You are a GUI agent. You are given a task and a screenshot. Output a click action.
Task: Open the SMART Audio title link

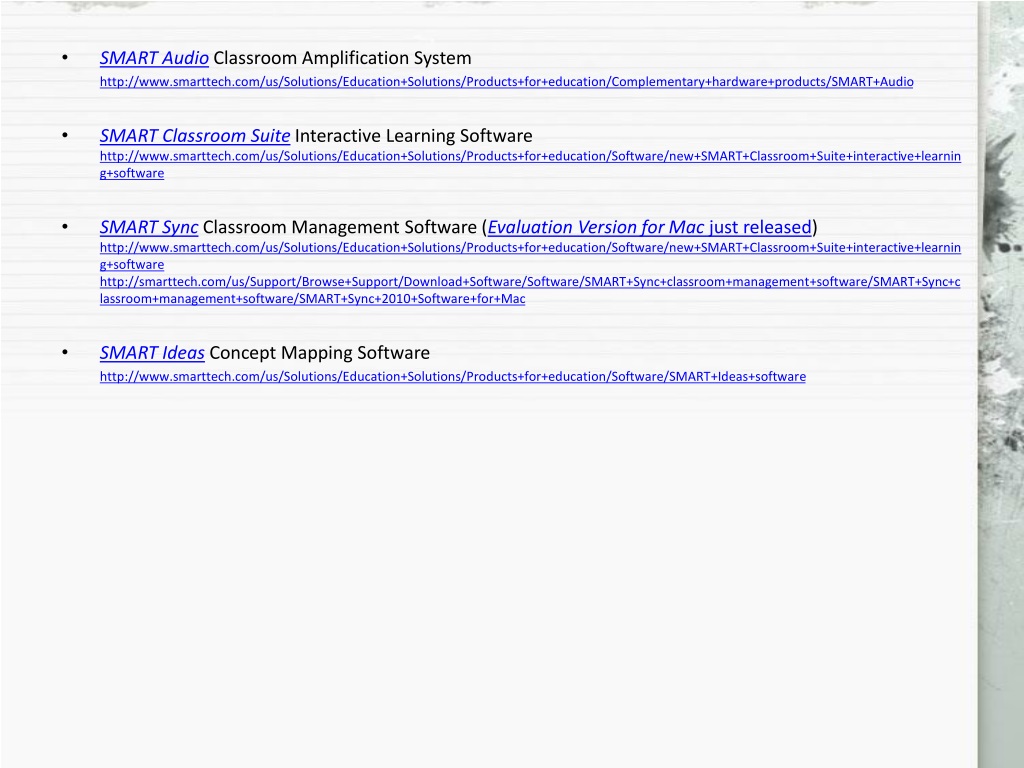click(154, 58)
